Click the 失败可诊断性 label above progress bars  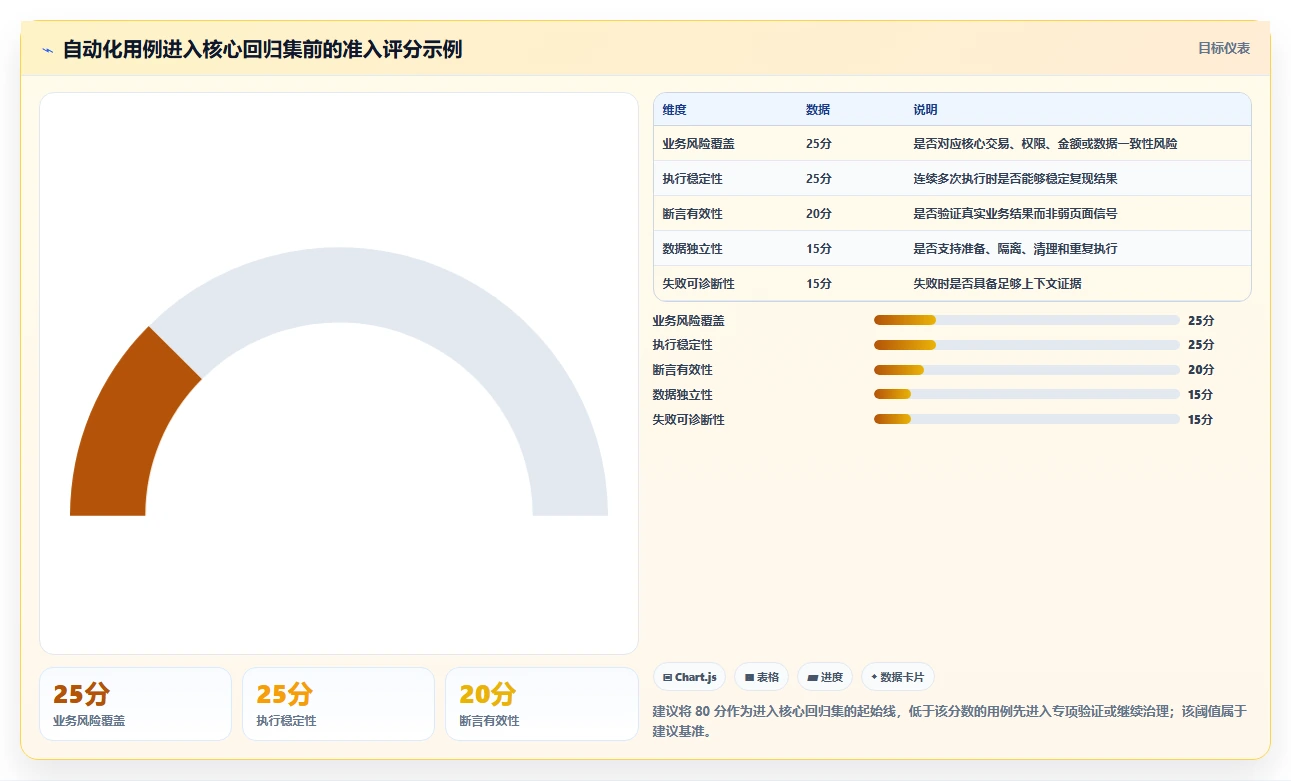click(x=688, y=420)
